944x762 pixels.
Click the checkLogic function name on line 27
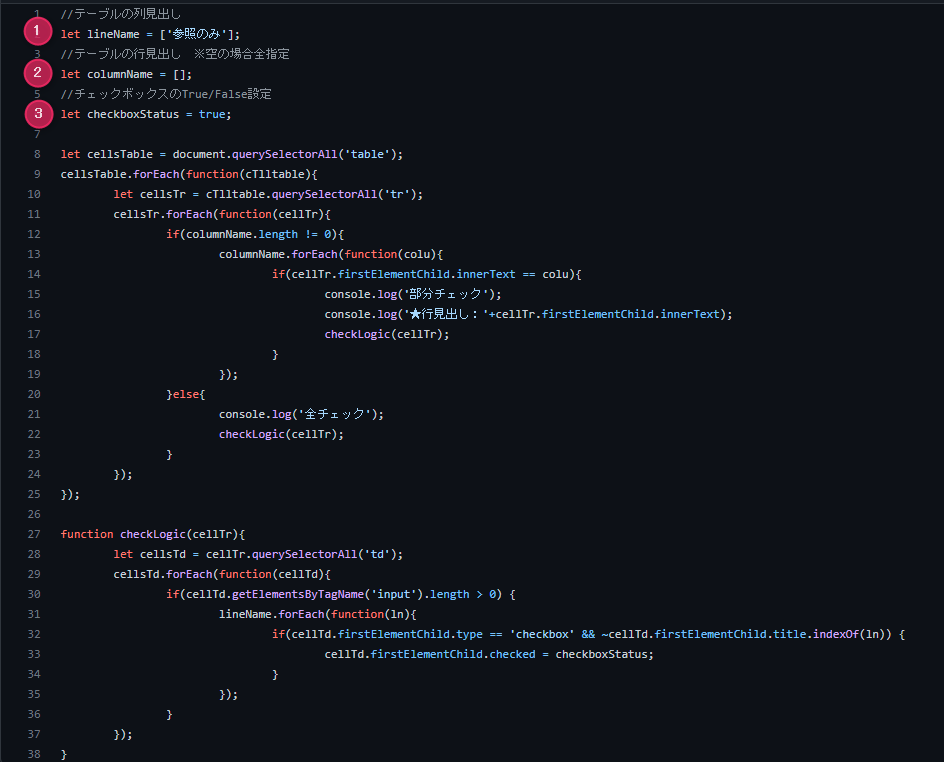coord(151,533)
